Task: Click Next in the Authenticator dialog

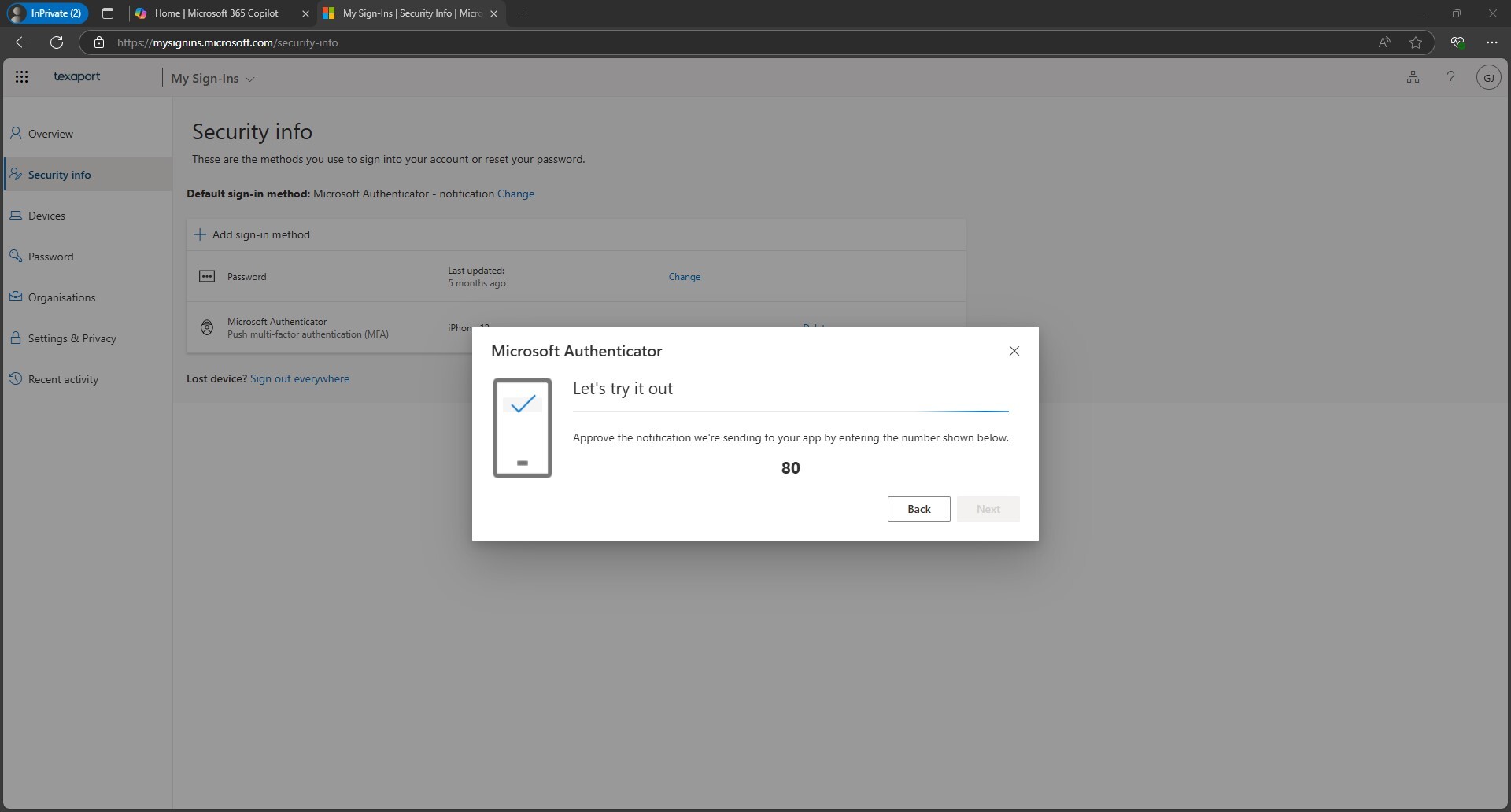Action: [x=988, y=509]
